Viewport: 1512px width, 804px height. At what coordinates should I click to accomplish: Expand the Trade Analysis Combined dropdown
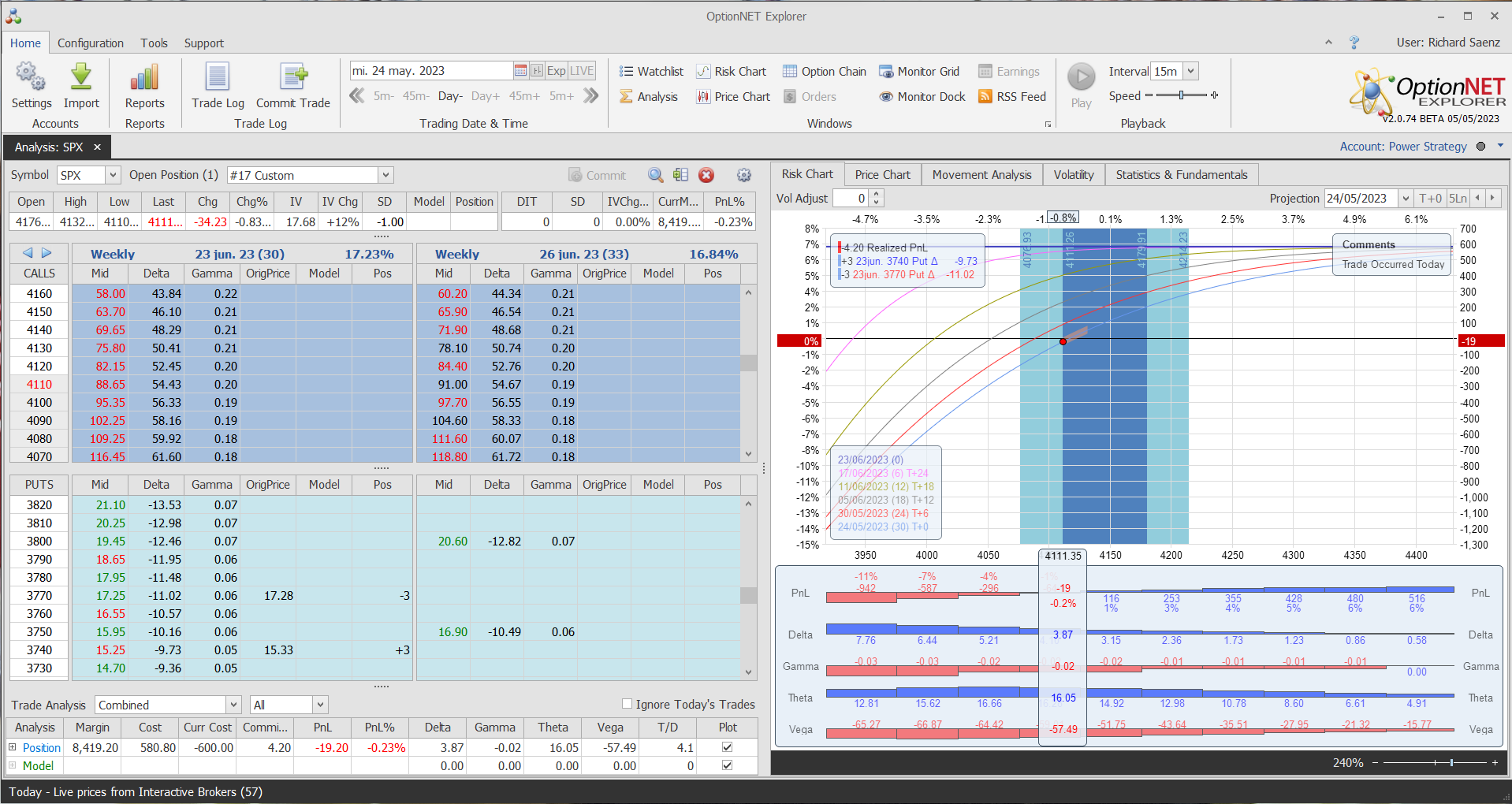tap(233, 705)
